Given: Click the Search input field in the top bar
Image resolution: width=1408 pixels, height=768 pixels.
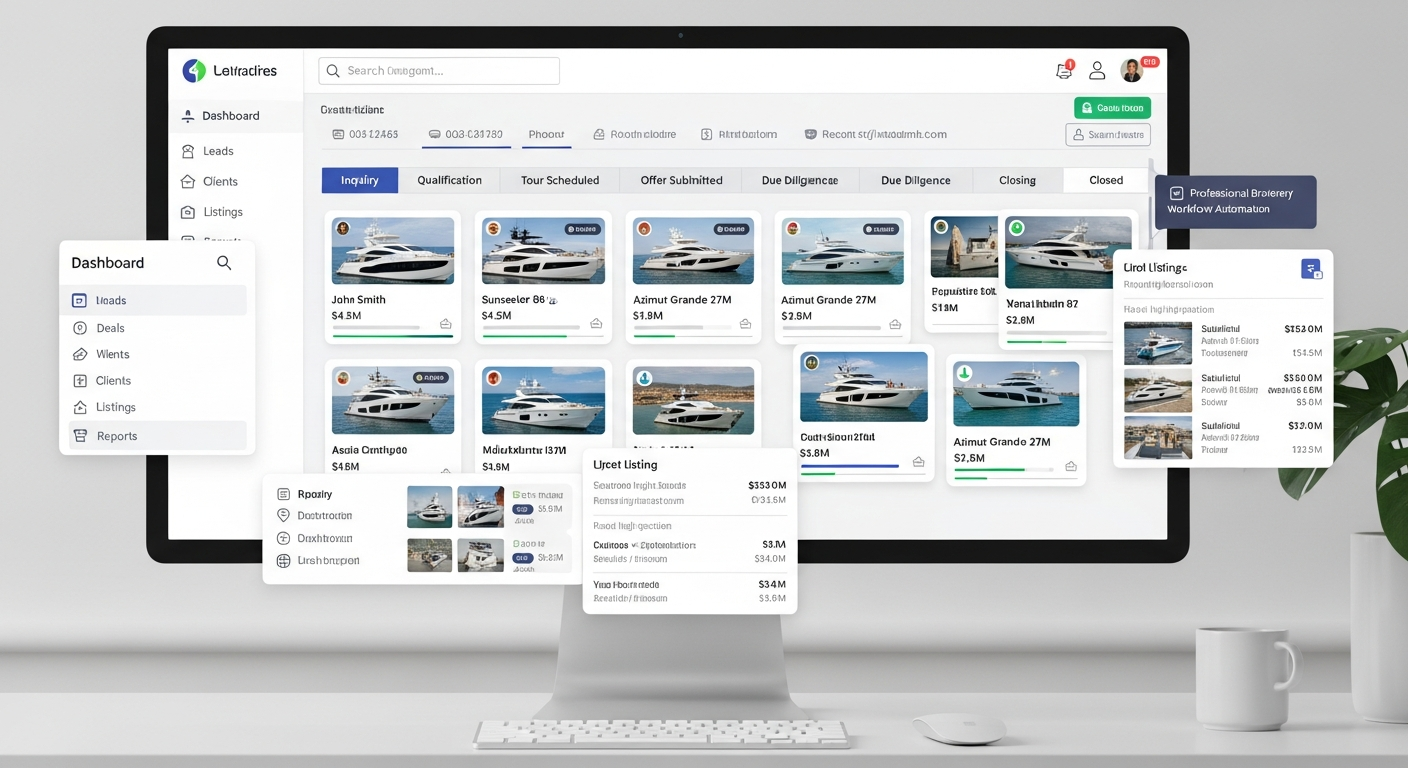Looking at the screenshot, I should 439,71.
